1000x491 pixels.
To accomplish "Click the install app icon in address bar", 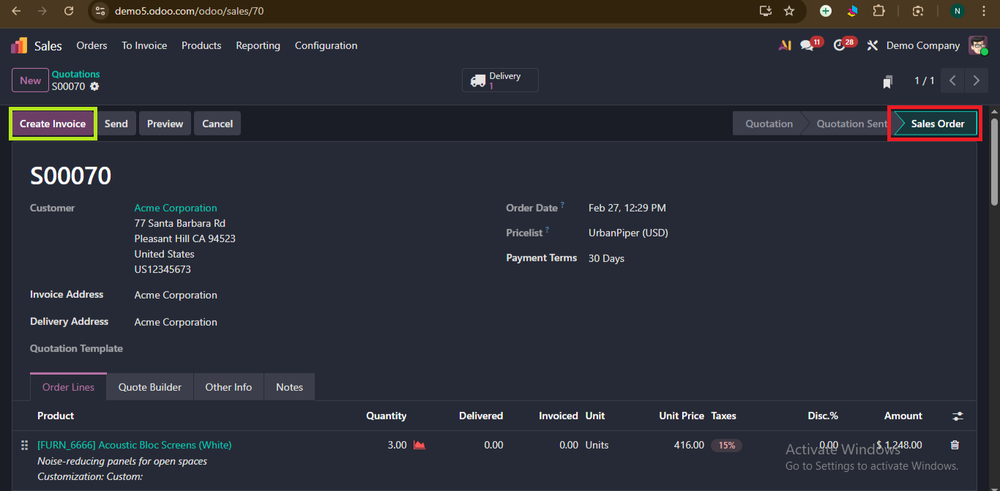I will pyautogui.click(x=765, y=11).
